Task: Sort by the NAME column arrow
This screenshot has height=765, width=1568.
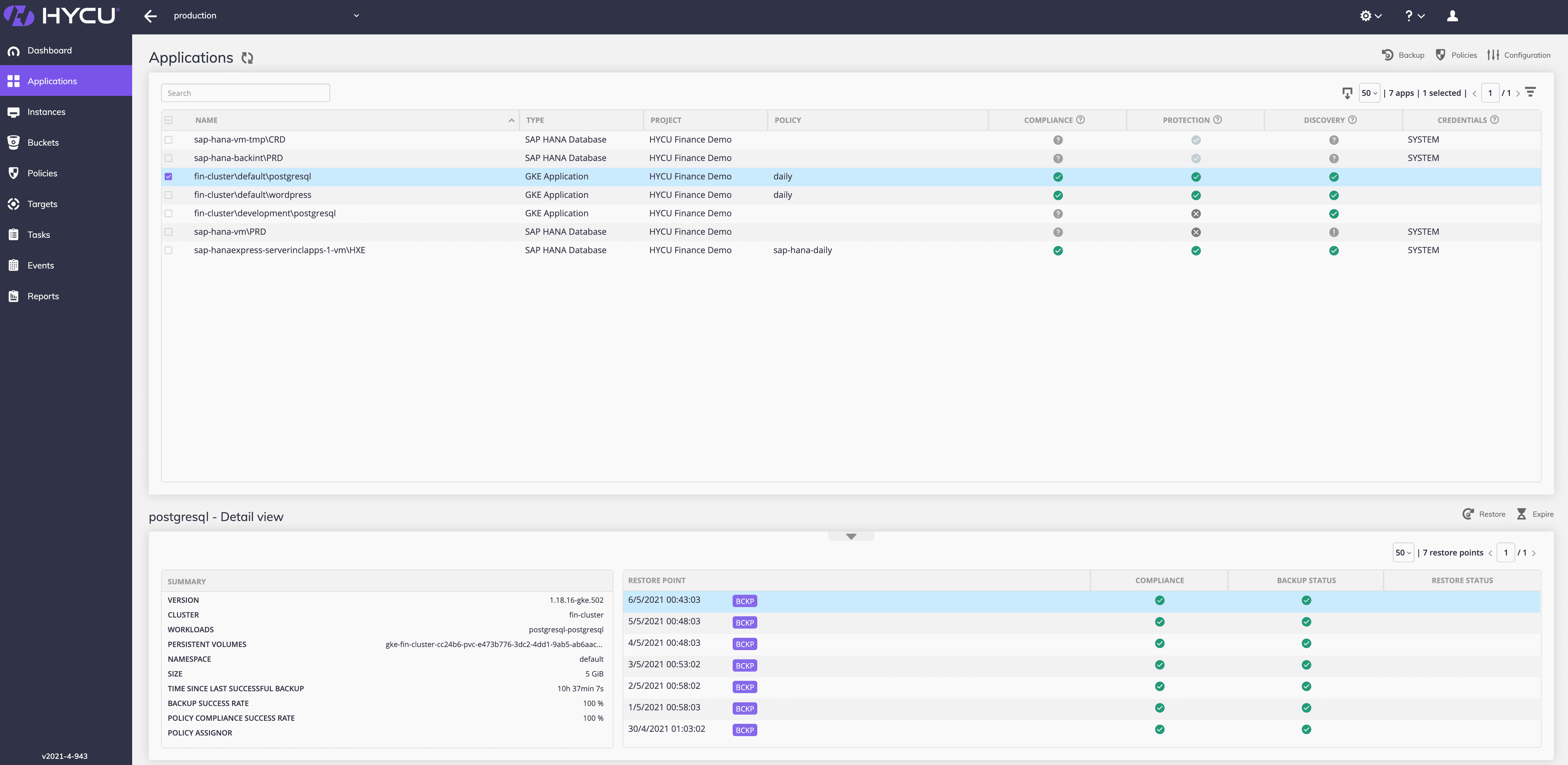Action: (x=511, y=120)
